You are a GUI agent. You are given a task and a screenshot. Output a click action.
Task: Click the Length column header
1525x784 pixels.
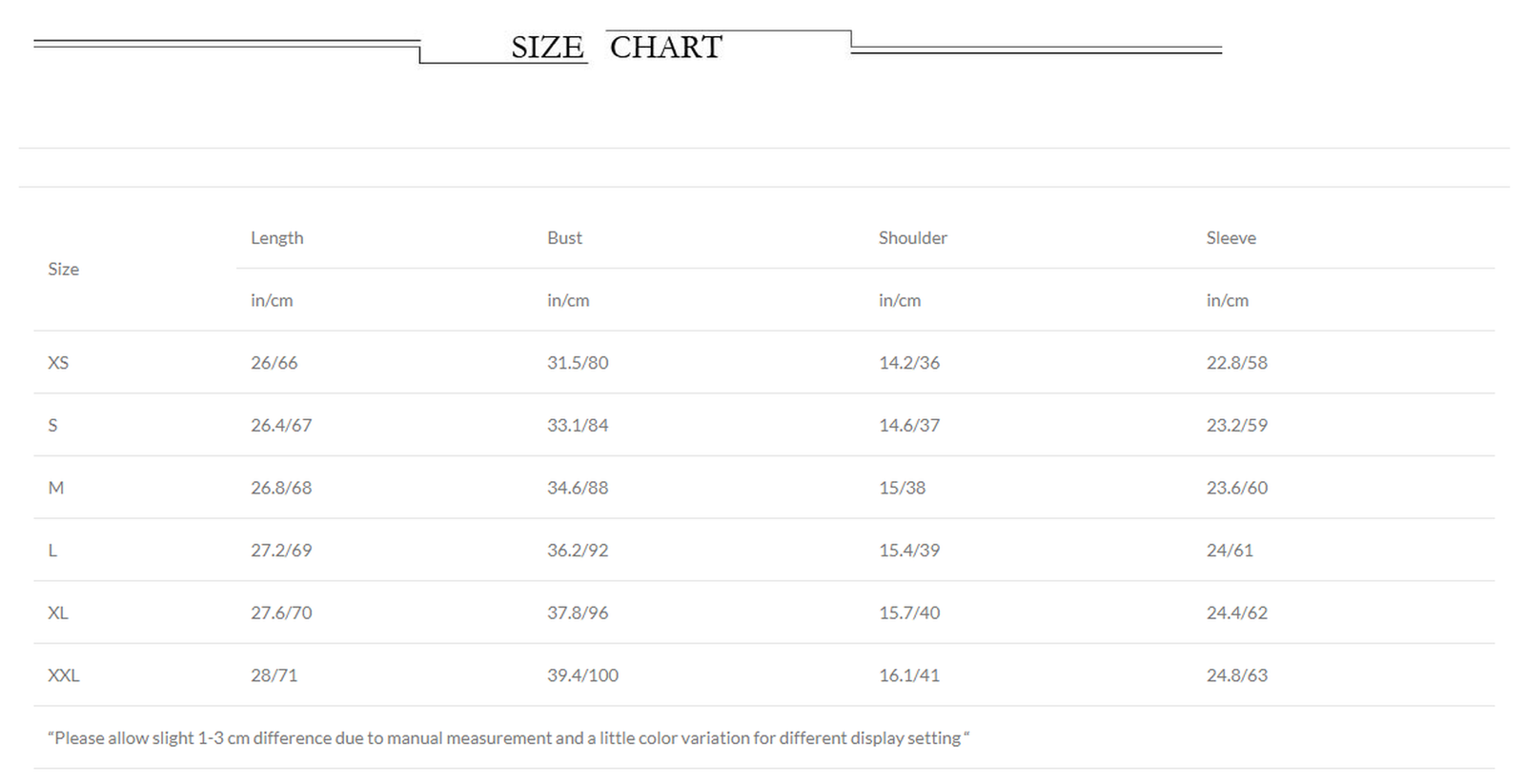coord(276,238)
